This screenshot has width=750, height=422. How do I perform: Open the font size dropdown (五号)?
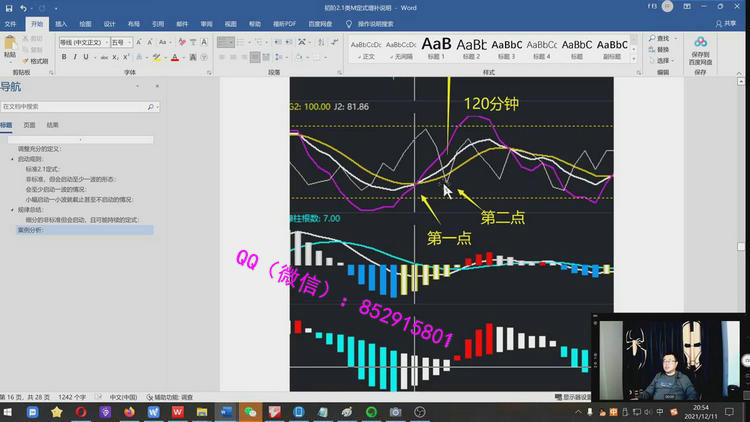(x=121, y=43)
